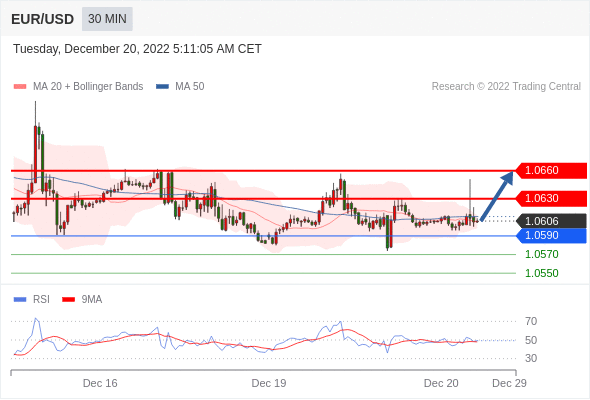590x400 pixels.
Task: Click the black 1.0606 current price tag
Action: click(552, 221)
